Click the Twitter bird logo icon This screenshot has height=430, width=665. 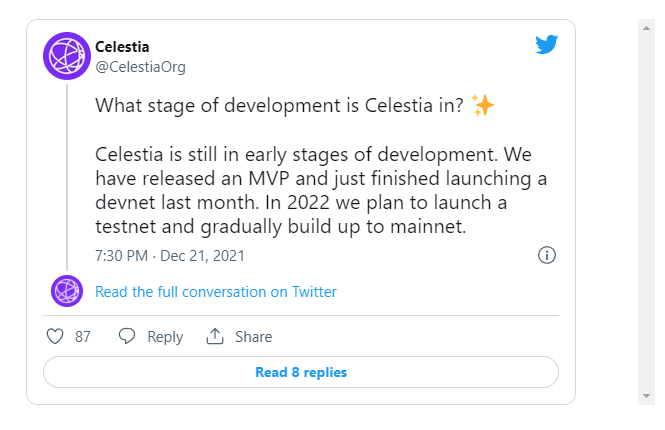pyautogui.click(x=546, y=45)
